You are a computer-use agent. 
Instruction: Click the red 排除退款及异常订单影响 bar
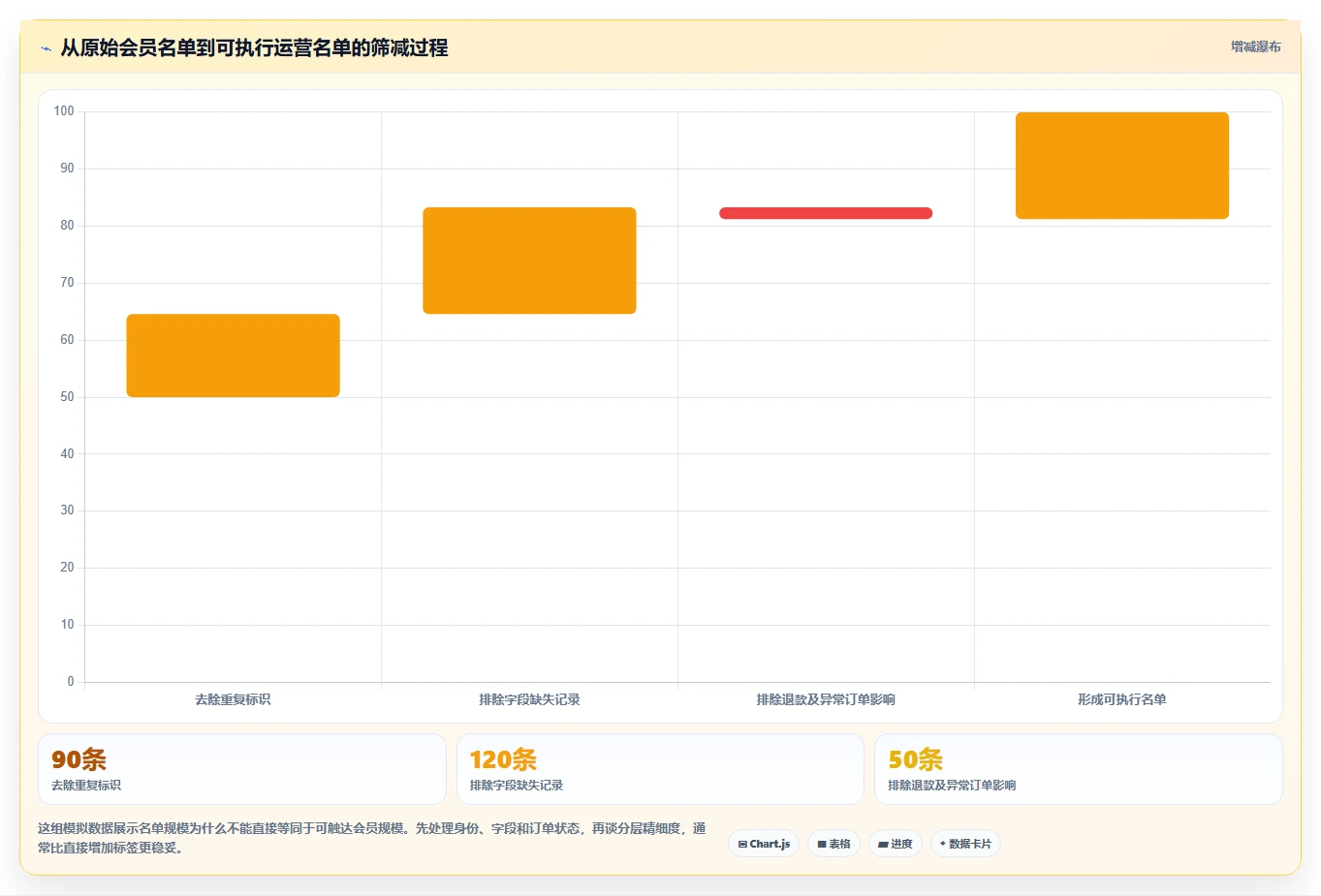[x=826, y=213]
